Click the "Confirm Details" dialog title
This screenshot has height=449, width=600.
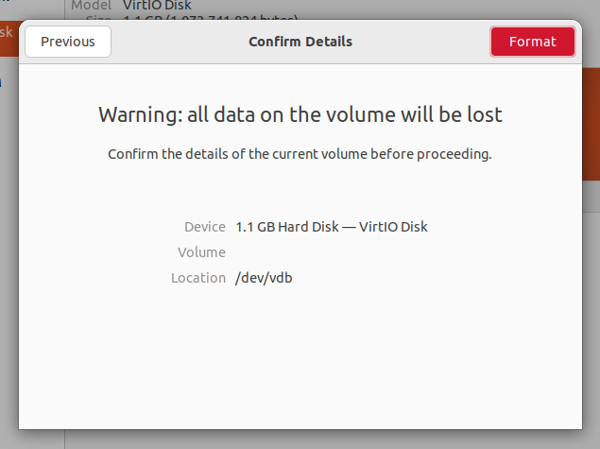[x=300, y=42]
